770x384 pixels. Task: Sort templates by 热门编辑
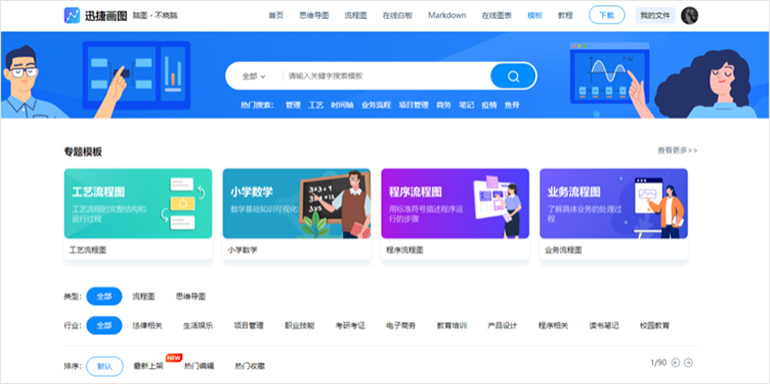[x=199, y=366]
